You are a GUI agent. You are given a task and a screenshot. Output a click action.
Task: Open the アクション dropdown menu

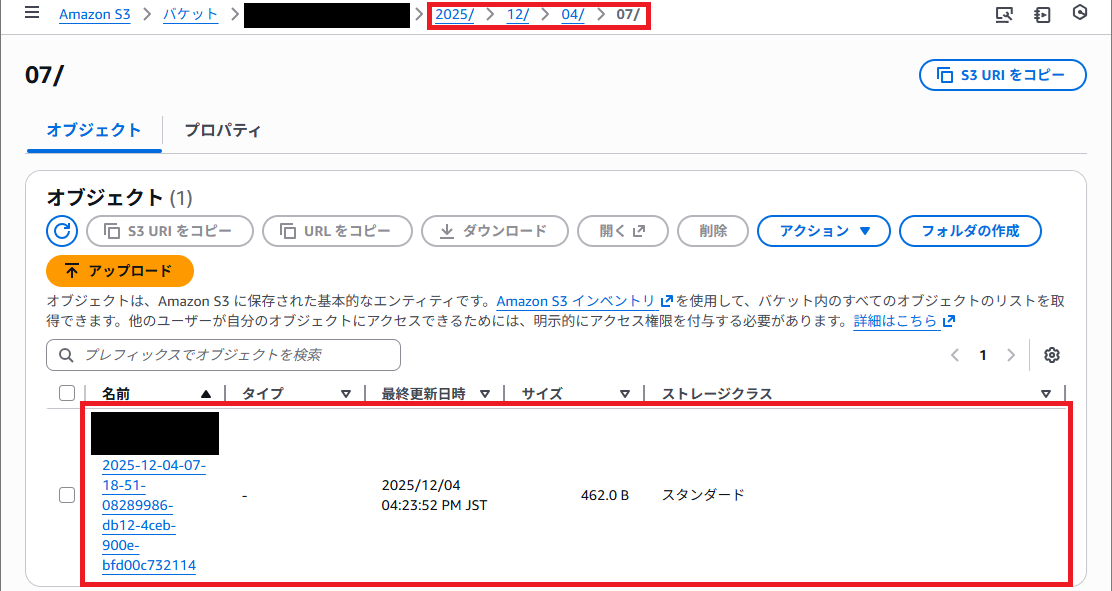click(823, 231)
